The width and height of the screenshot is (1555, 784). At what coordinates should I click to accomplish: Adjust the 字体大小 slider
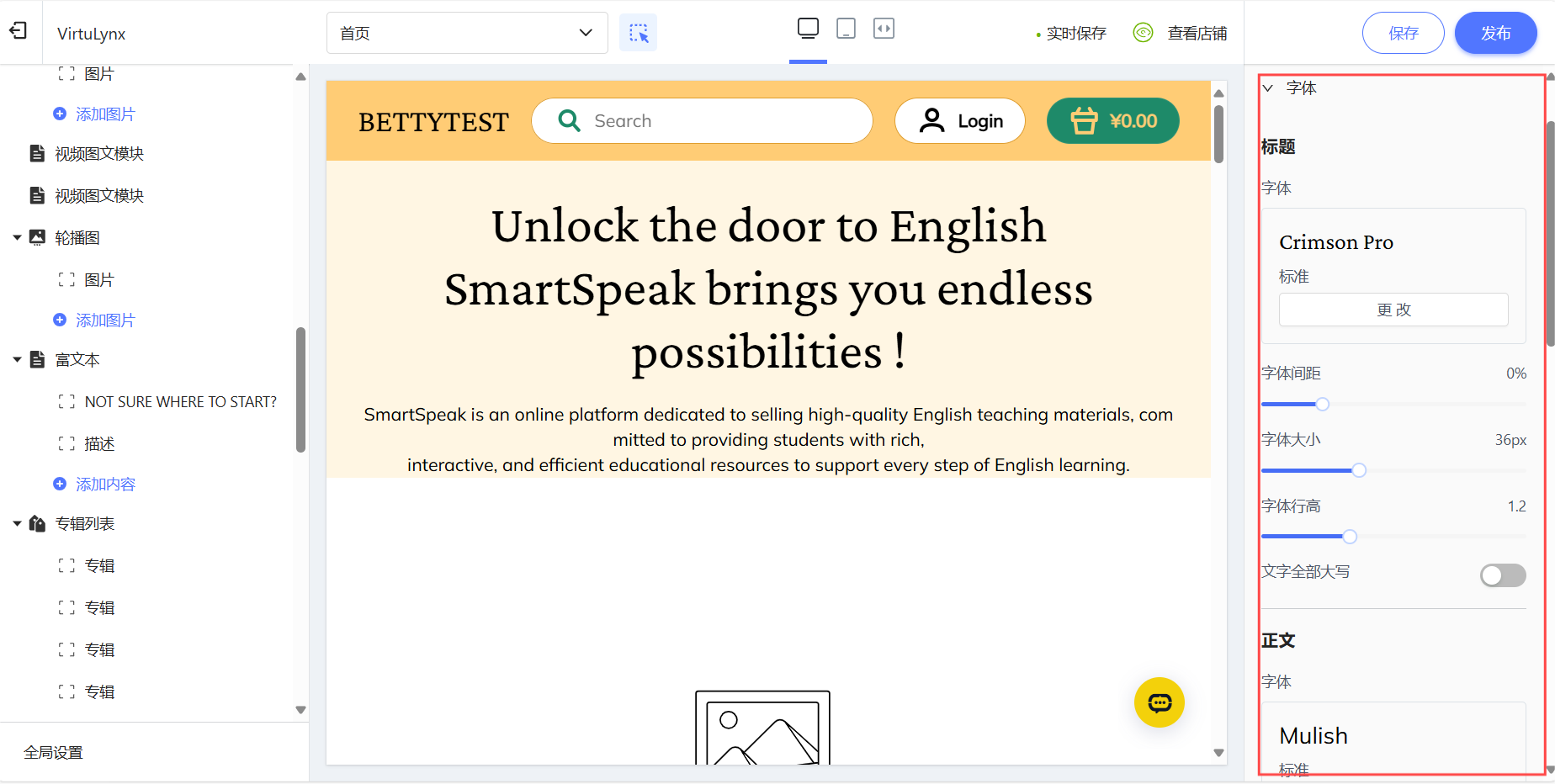(x=1358, y=470)
